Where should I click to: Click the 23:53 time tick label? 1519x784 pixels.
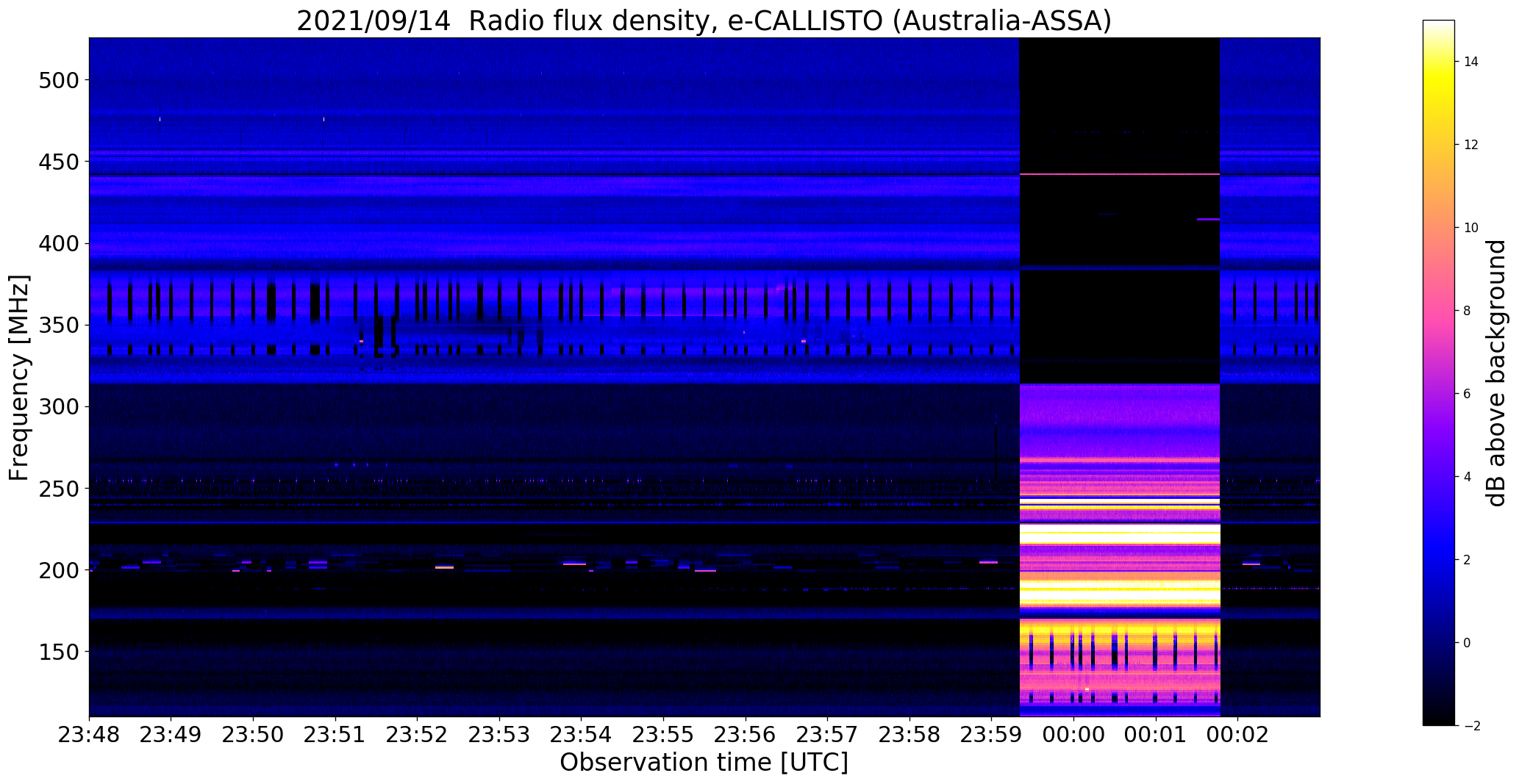click(x=500, y=735)
